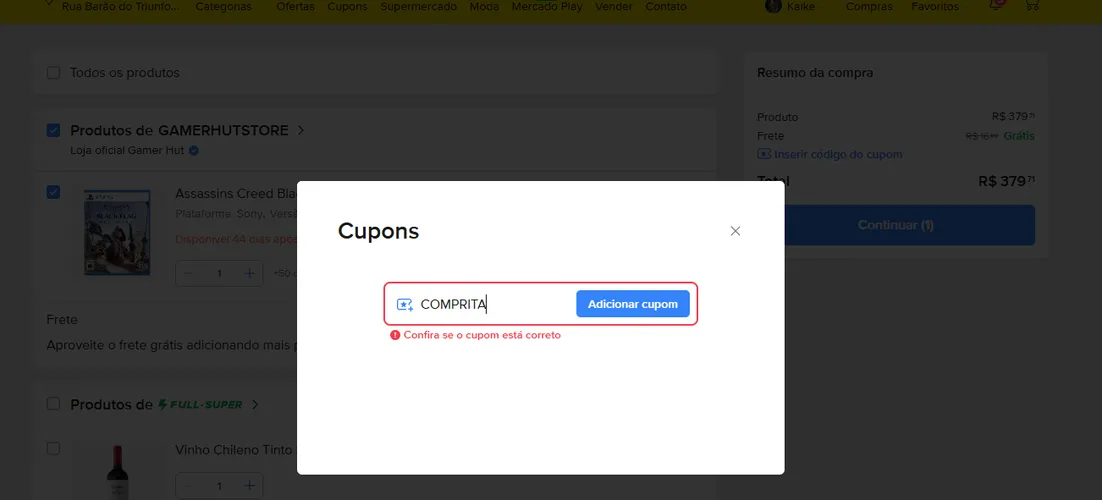Click the Adicionar cupom button
The width and height of the screenshot is (1102, 500).
point(633,304)
